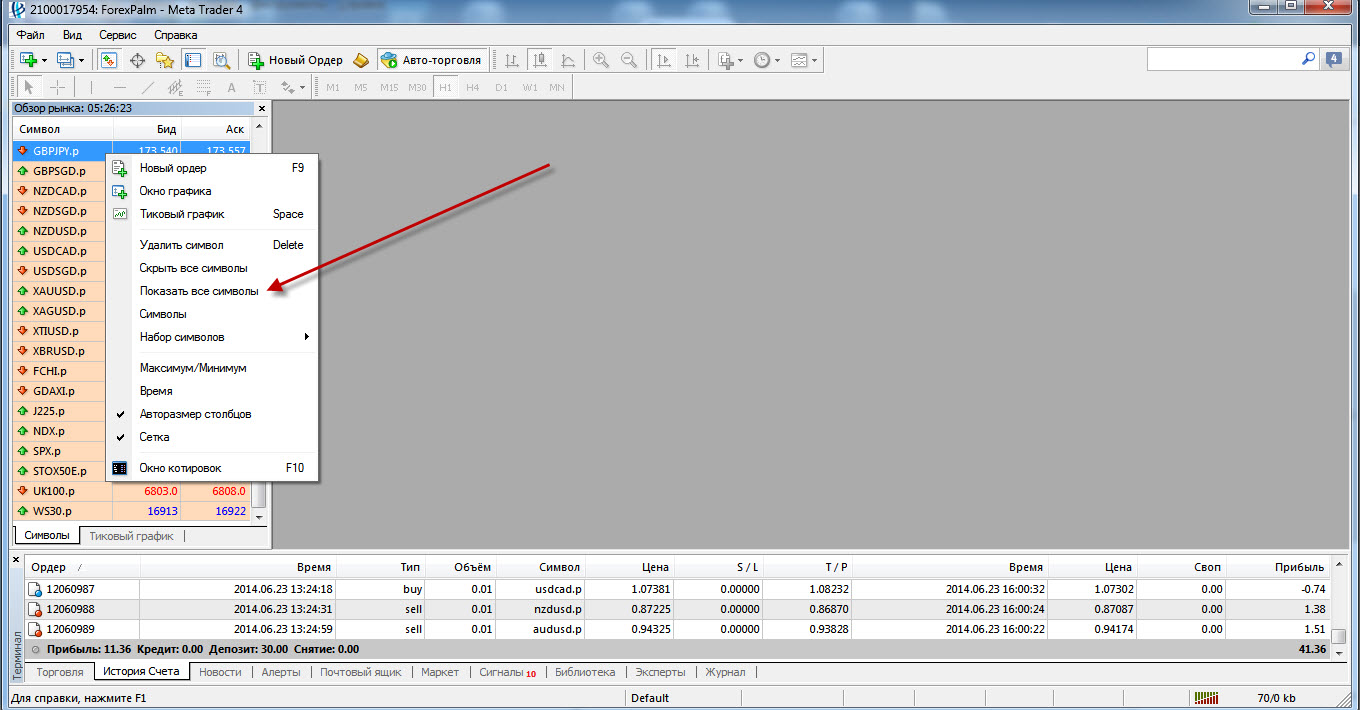Screen dimensions: 1360x710
Task: Select the Crosshair tool
Action: [57, 87]
